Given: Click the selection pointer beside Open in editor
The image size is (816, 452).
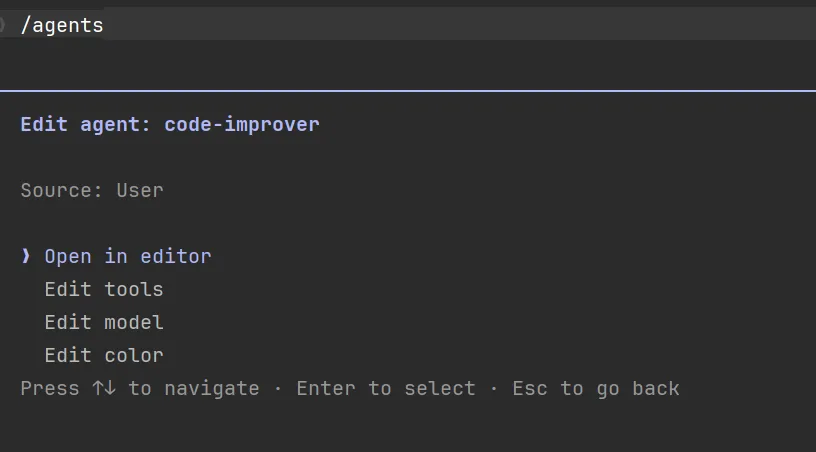Looking at the screenshot, I should [26, 256].
